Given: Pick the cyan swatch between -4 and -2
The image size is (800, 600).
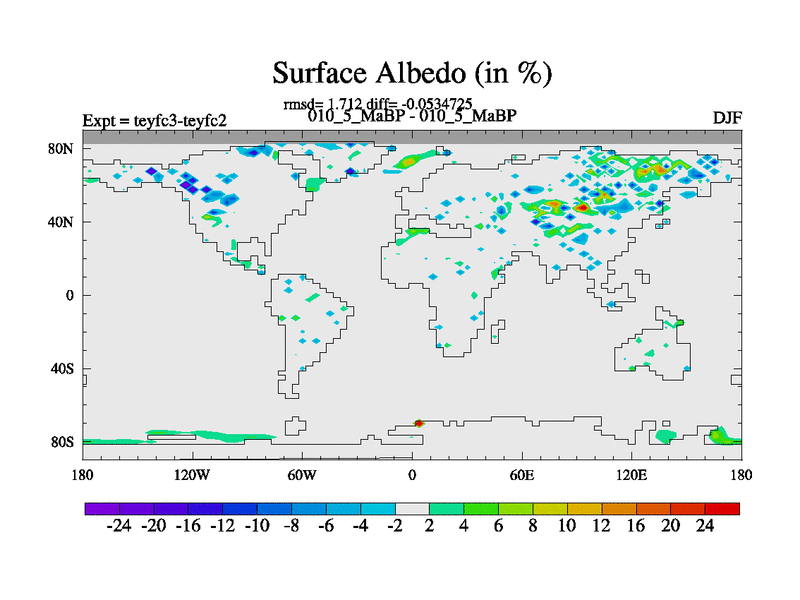Looking at the screenshot, I should pos(378,509).
